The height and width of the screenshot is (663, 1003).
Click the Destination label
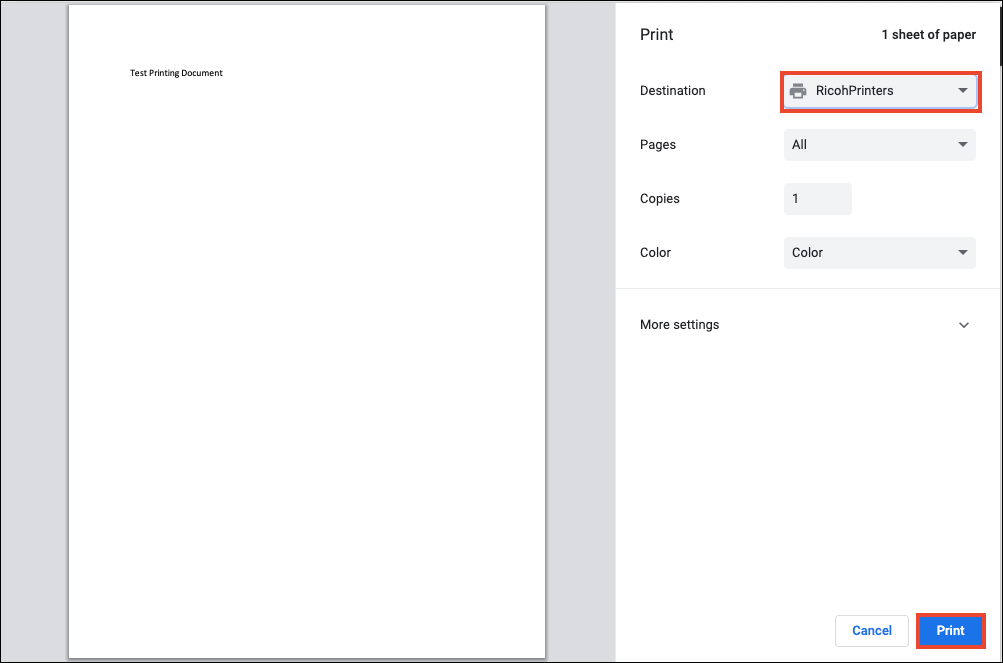[x=672, y=91]
